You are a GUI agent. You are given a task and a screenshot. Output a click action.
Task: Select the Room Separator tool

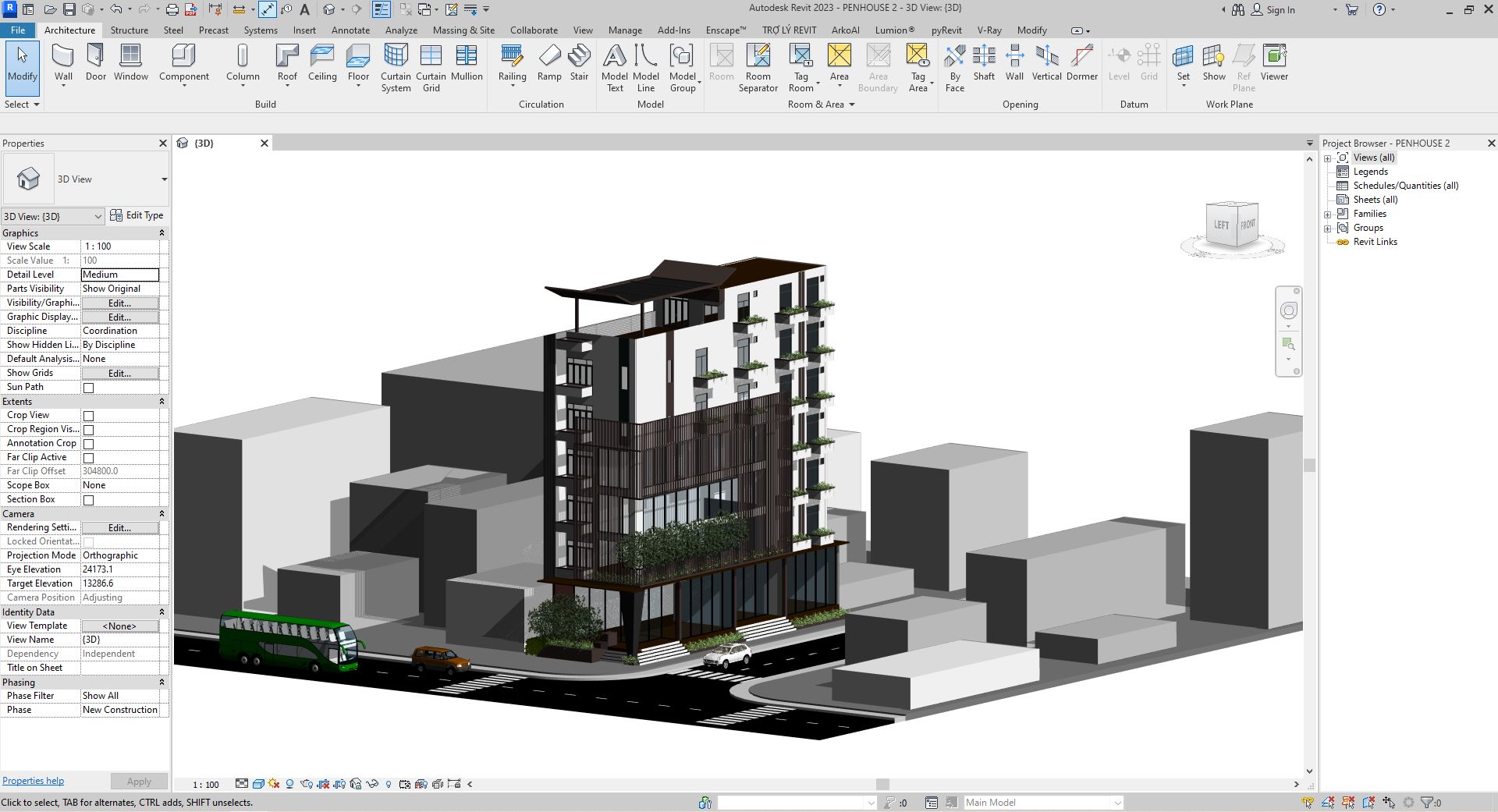(x=758, y=67)
